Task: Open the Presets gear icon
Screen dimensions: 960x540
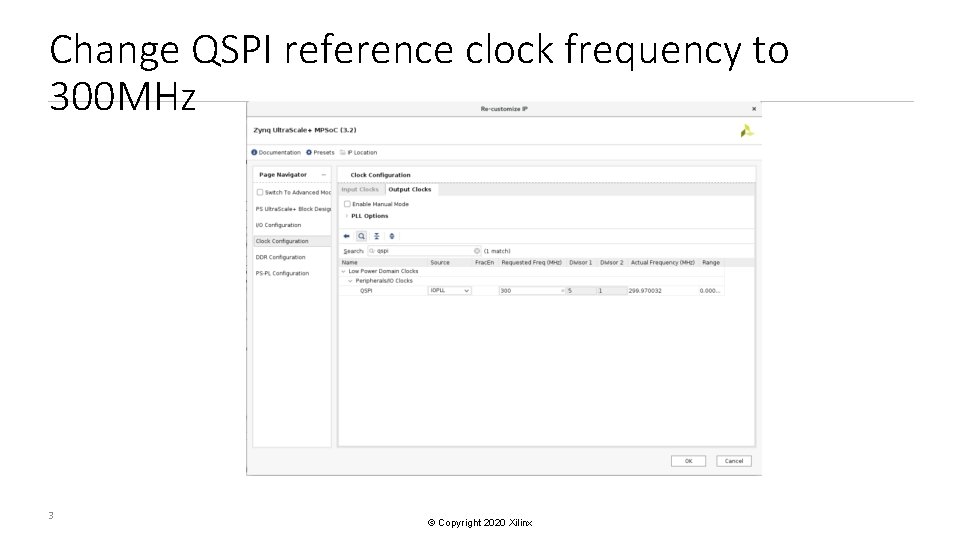Action: (309, 152)
